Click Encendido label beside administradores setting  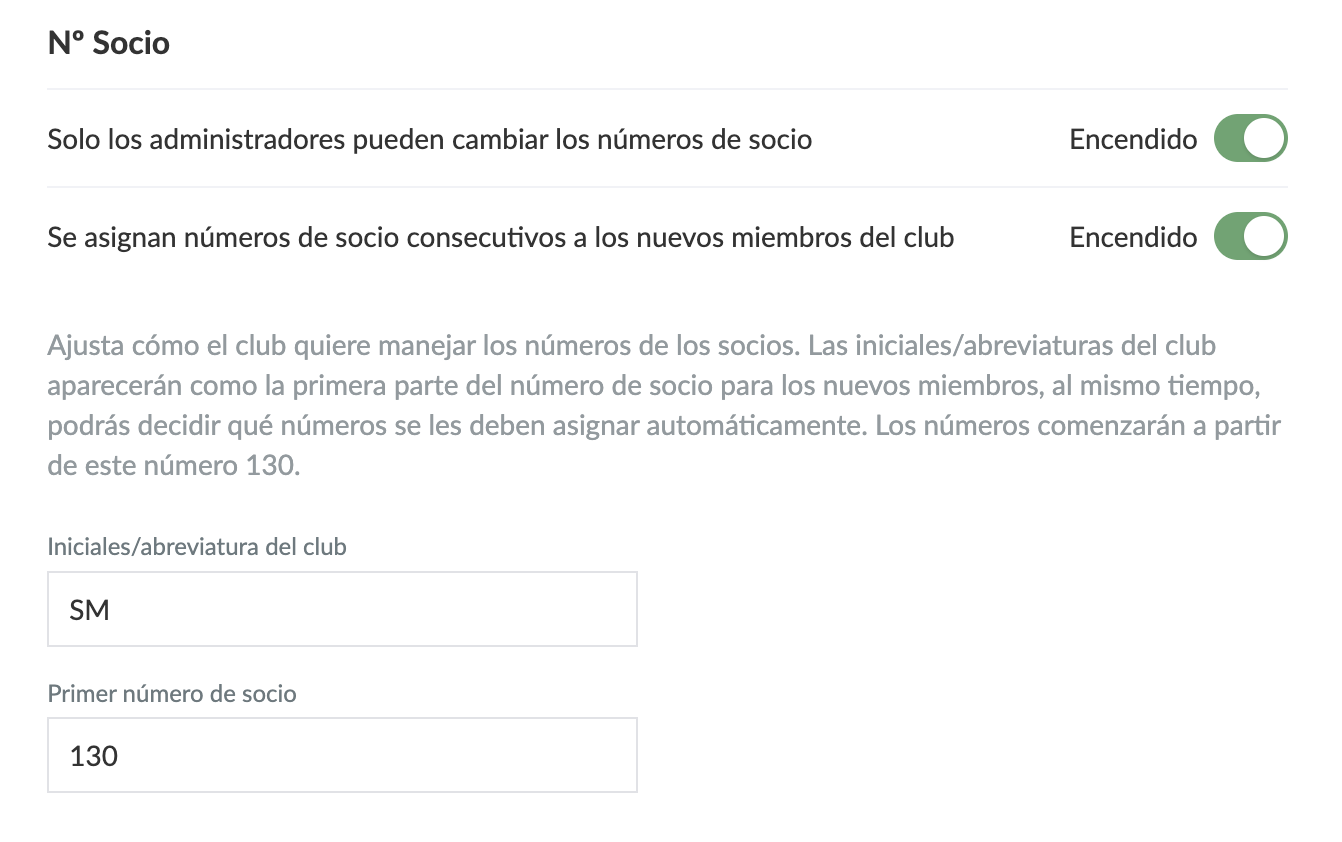1133,139
